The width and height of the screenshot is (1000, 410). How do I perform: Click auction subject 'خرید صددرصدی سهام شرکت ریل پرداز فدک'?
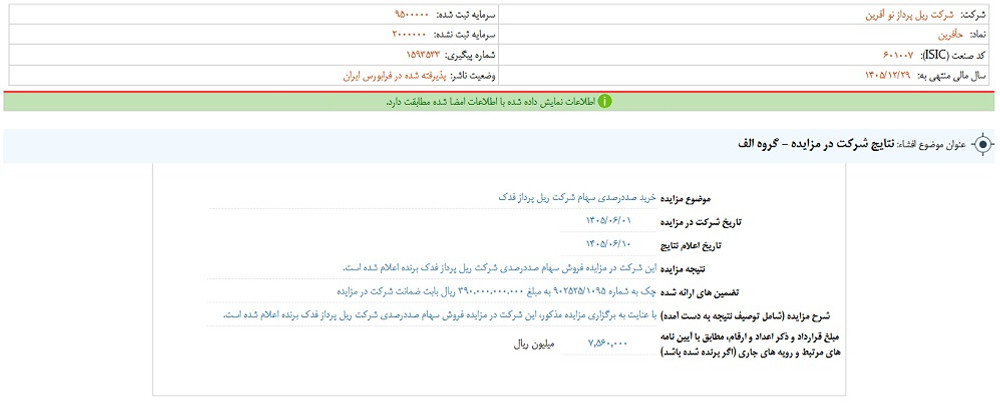click(577, 198)
